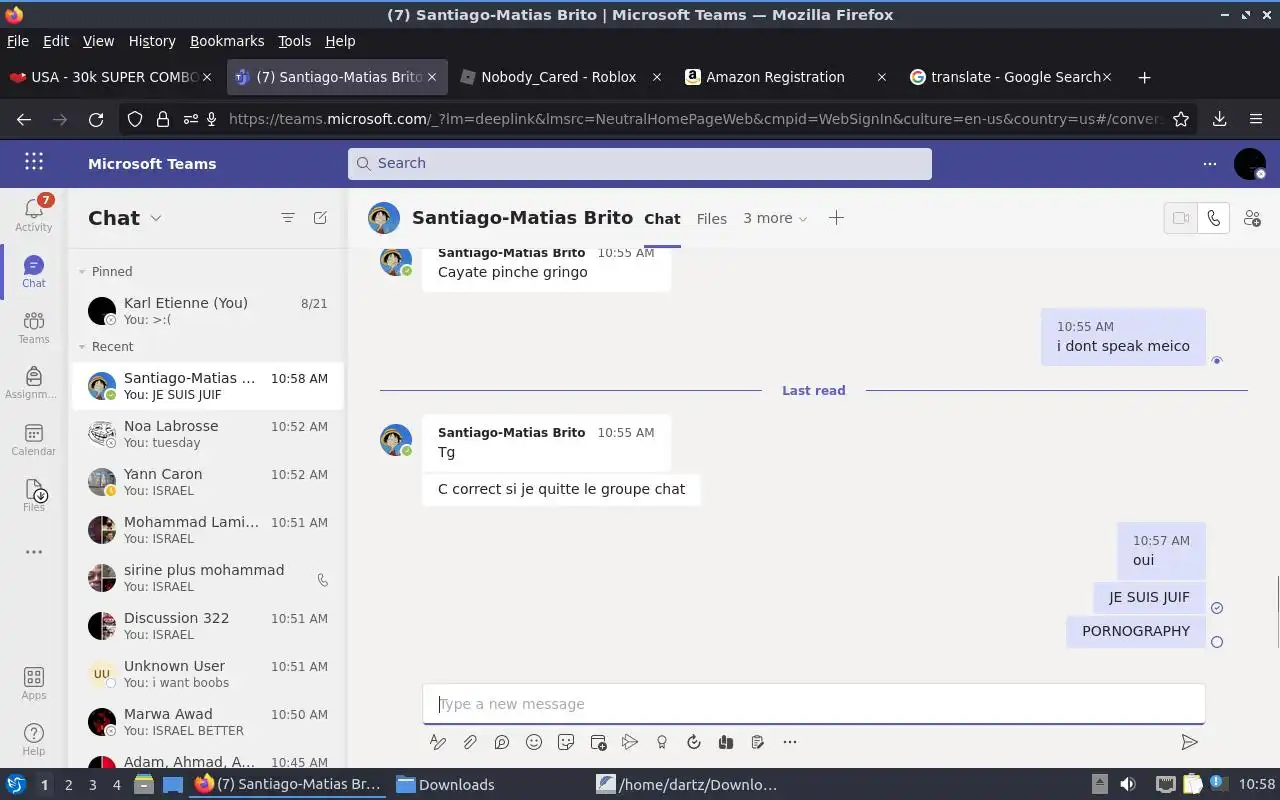Close the USA - 30k SUPER COMBO tab
The image size is (1280, 800).
click(x=207, y=77)
